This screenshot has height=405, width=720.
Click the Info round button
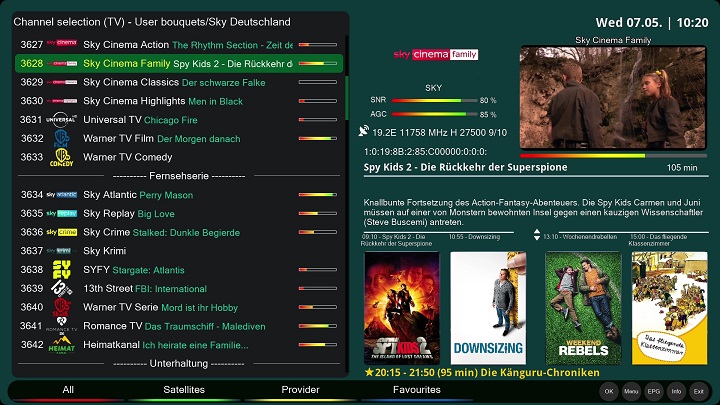click(x=676, y=391)
